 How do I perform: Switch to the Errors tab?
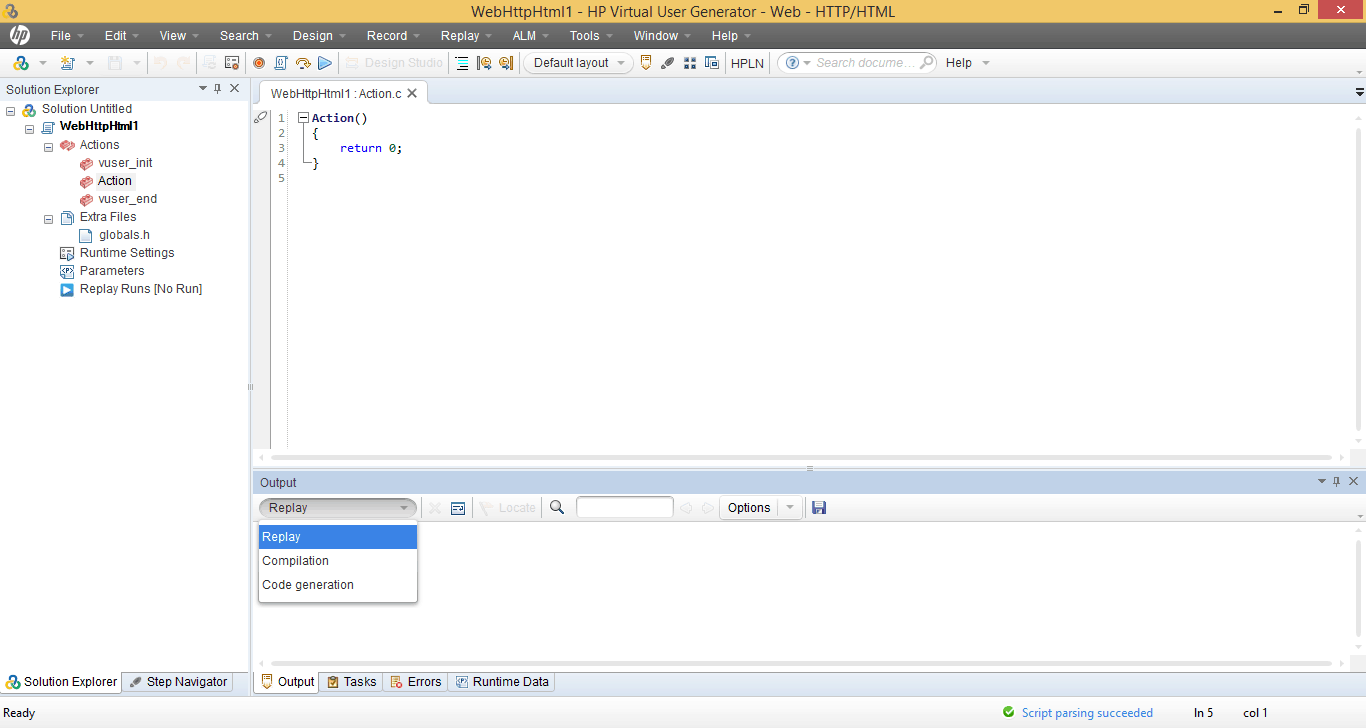[414, 682]
